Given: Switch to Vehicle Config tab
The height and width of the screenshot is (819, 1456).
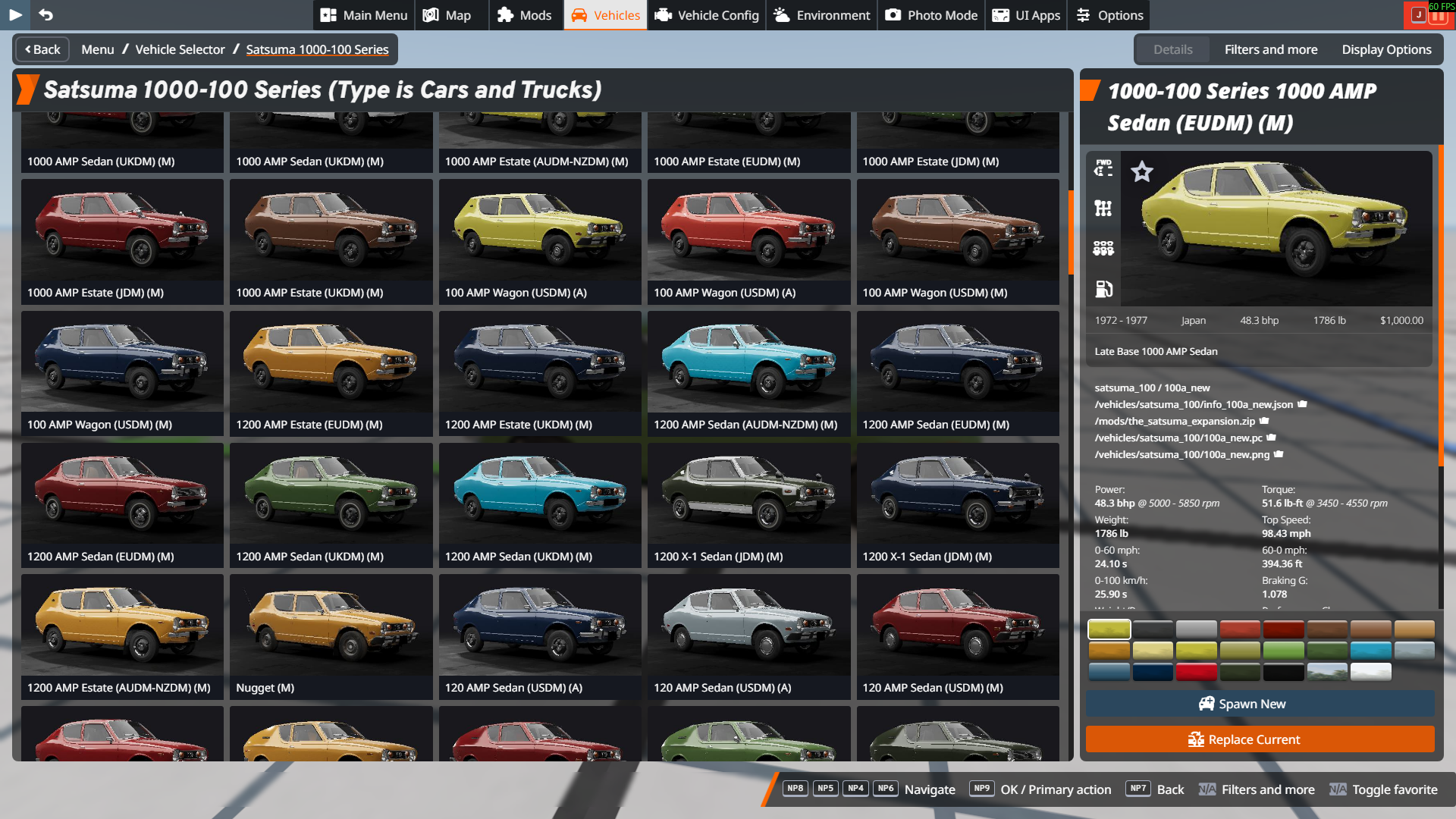Looking at the screenshot, I should 706,15.
